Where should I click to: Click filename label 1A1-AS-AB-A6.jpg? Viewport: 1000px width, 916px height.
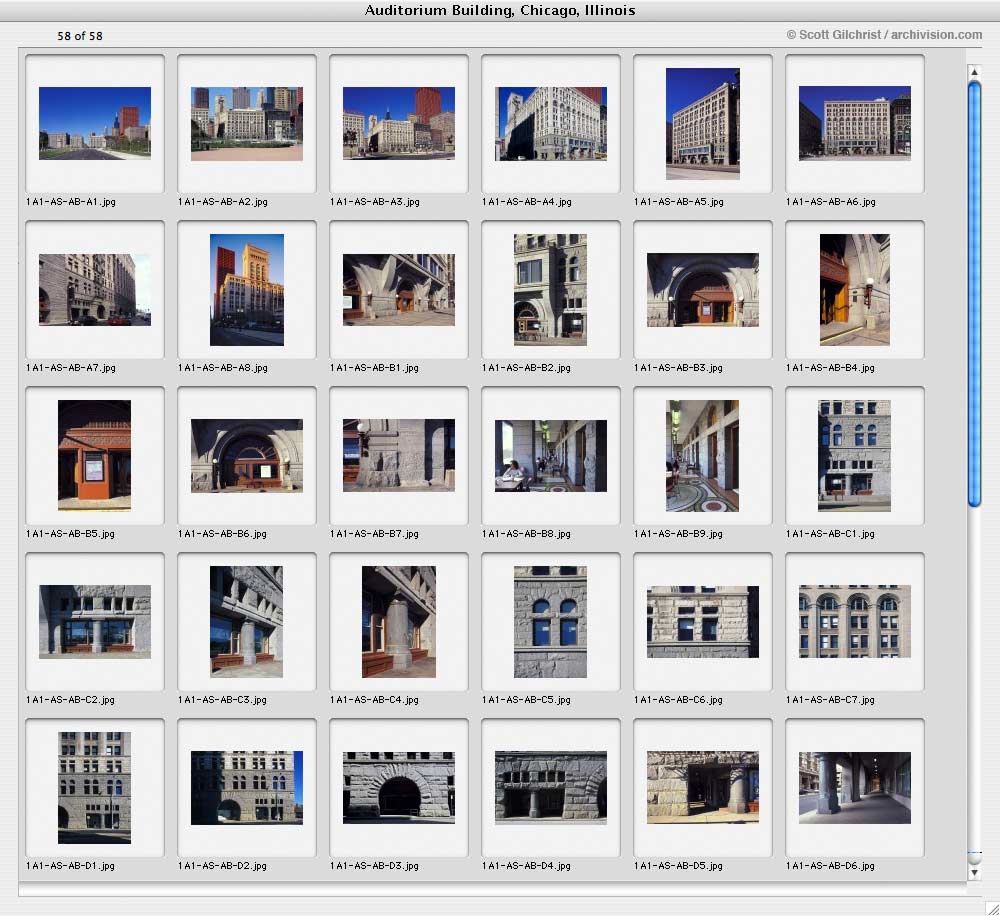pos(831,202)
